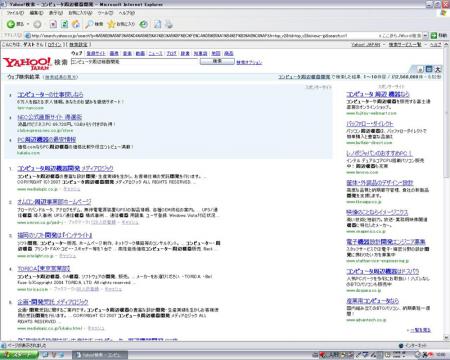This screenshot has height=360, width=450.
Task: Click the Yahoo! JAPAN logo
Action: [x=27, y=63]
